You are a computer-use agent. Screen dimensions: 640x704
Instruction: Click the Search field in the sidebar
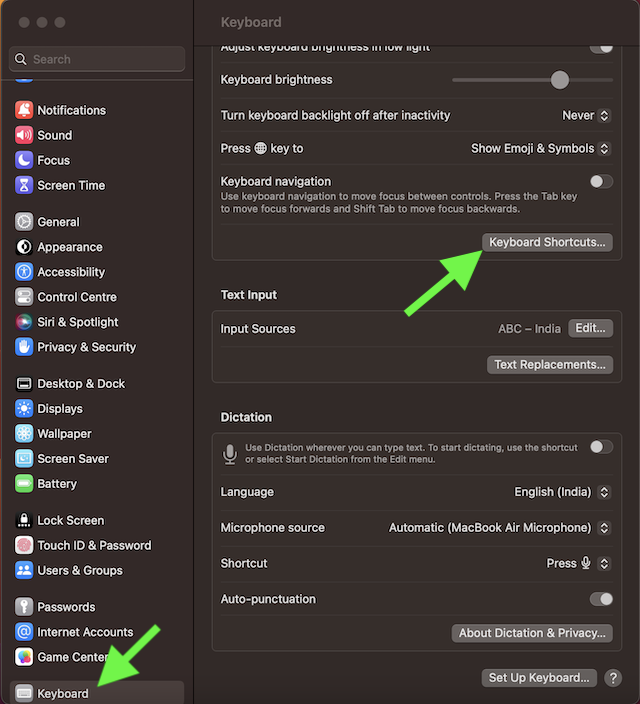(97, 59)
